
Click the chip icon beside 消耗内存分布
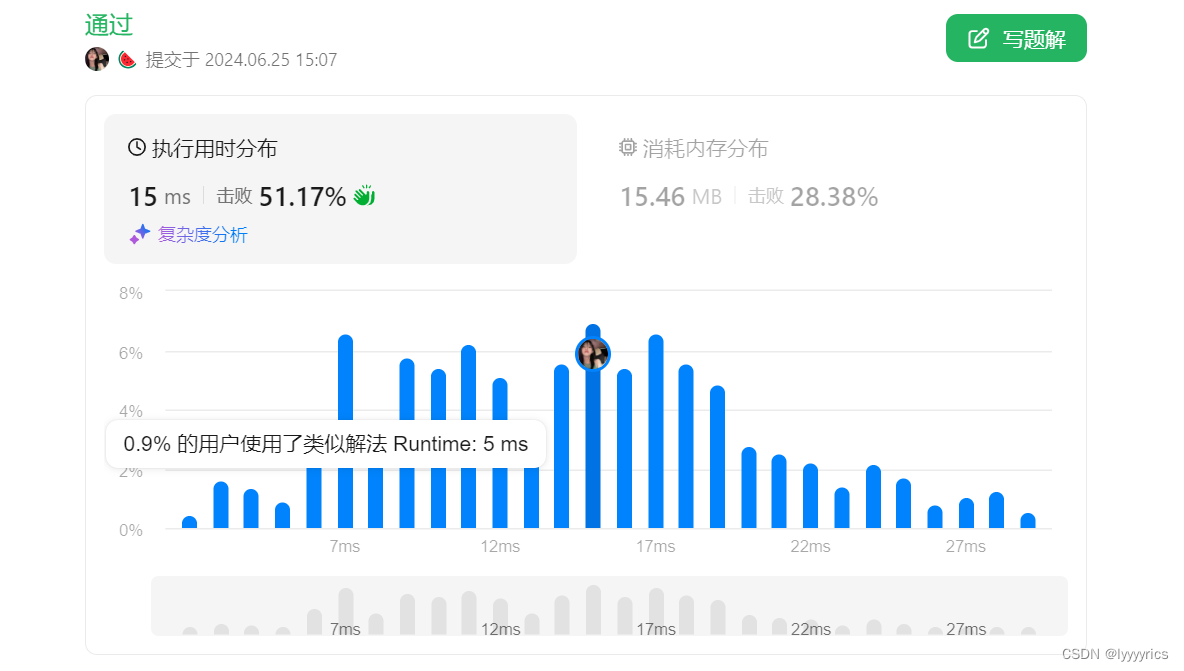point(627,147)
